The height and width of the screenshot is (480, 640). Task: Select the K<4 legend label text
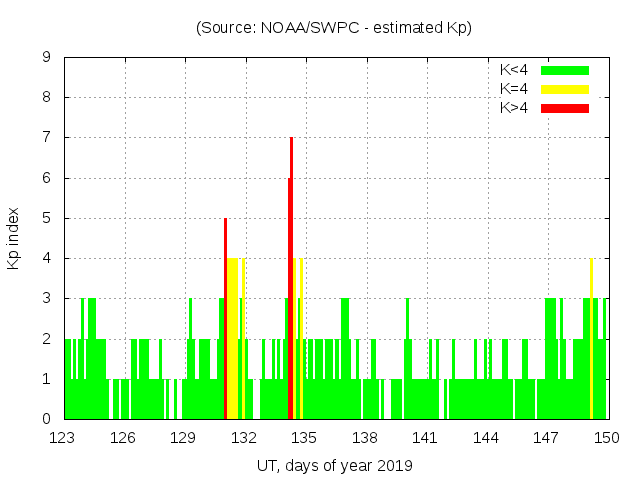point(516,70)
